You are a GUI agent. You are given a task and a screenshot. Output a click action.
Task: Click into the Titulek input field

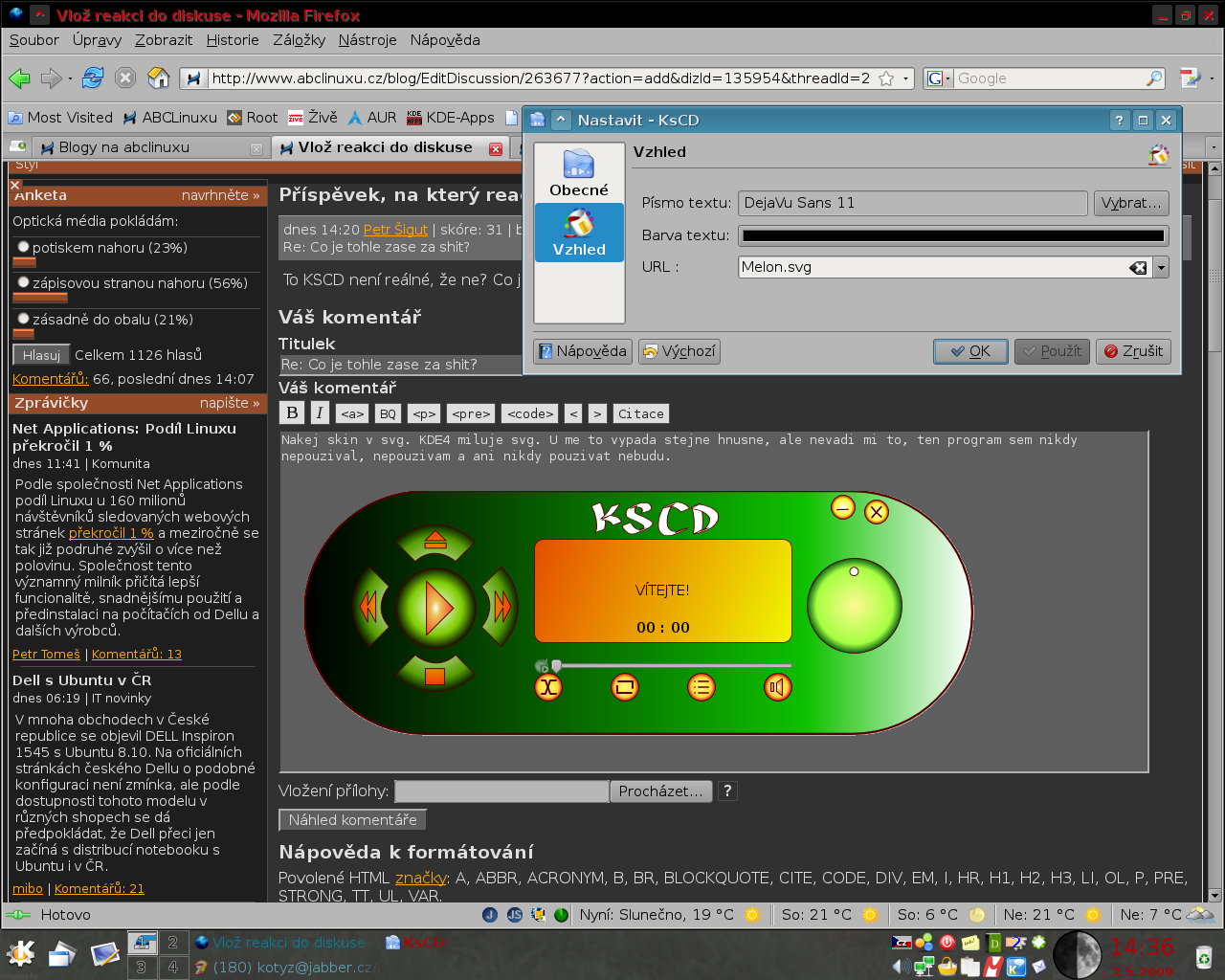coord(400,365)
